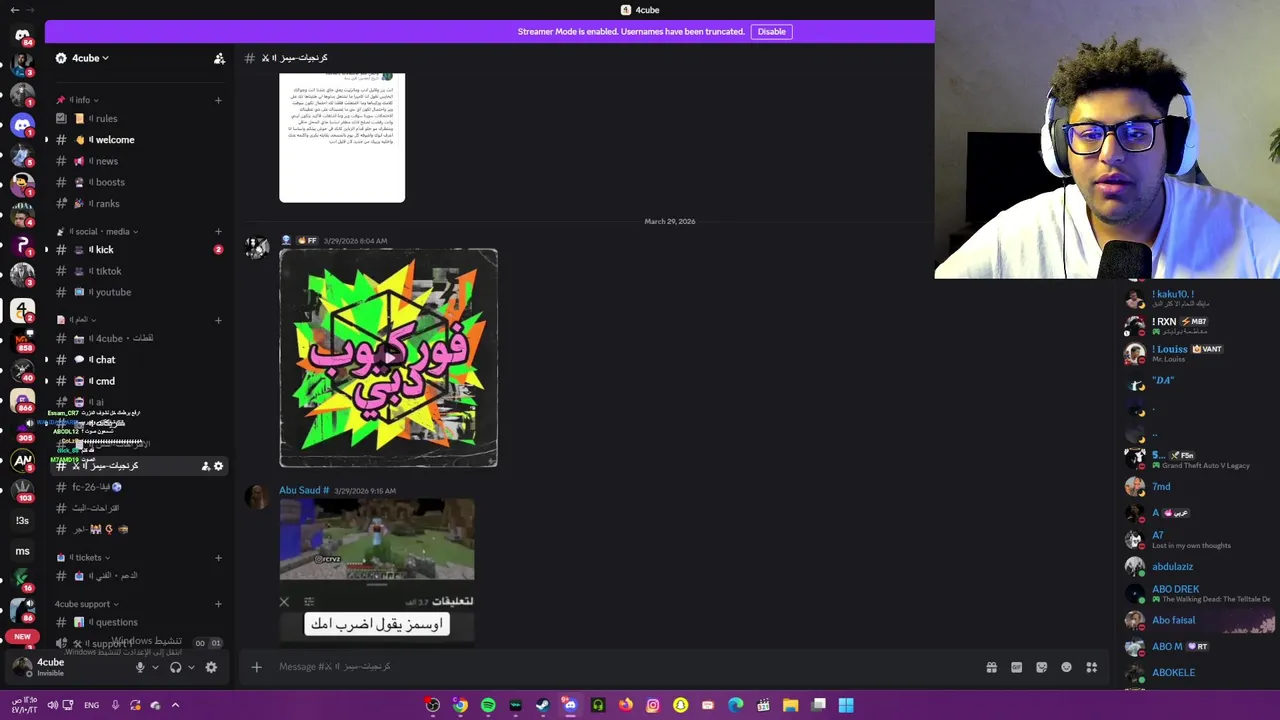Viewport: 1280px width, 720px height.
Task: Open headphone output options arrow
Action: tap(191, 667)
